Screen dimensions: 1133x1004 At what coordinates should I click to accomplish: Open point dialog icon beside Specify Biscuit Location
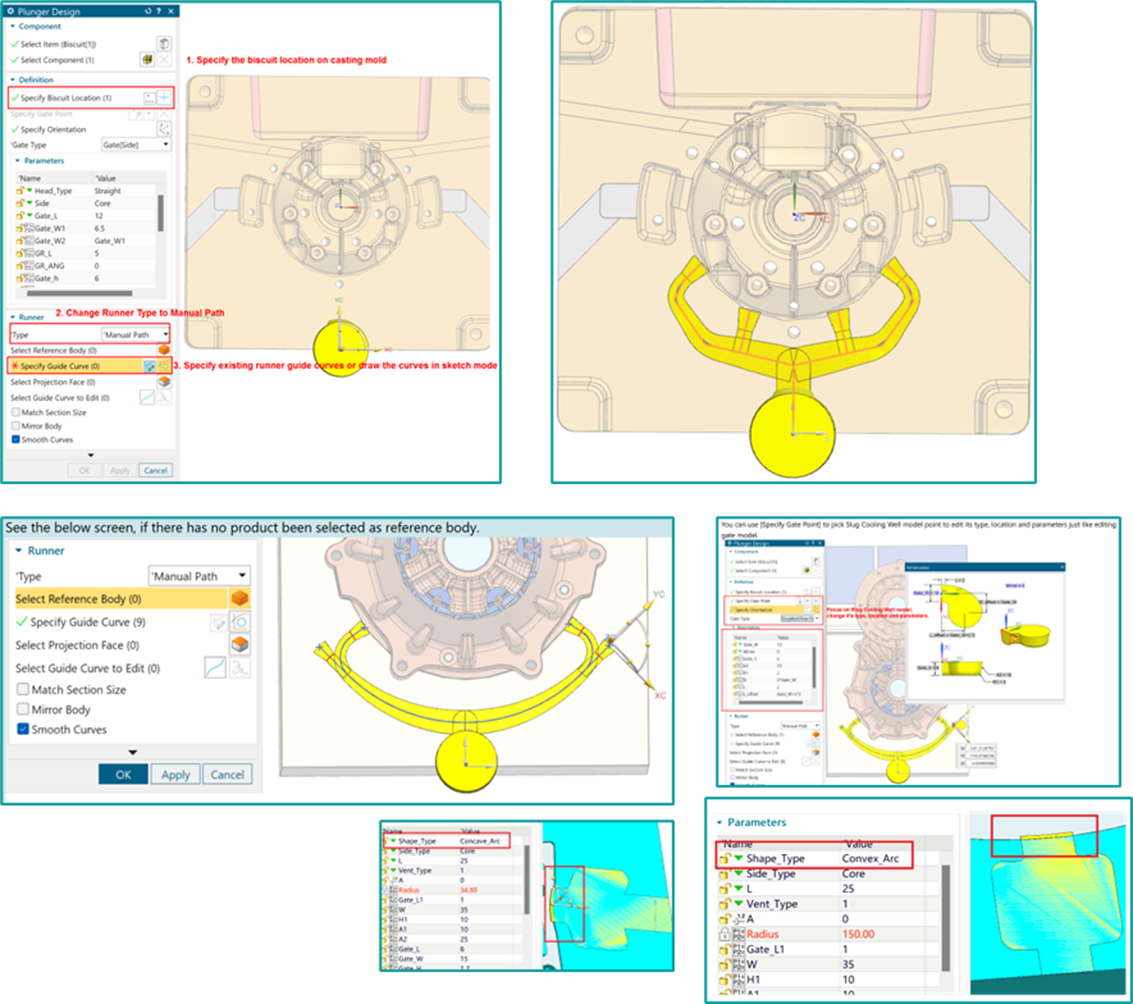pos(148,98)
